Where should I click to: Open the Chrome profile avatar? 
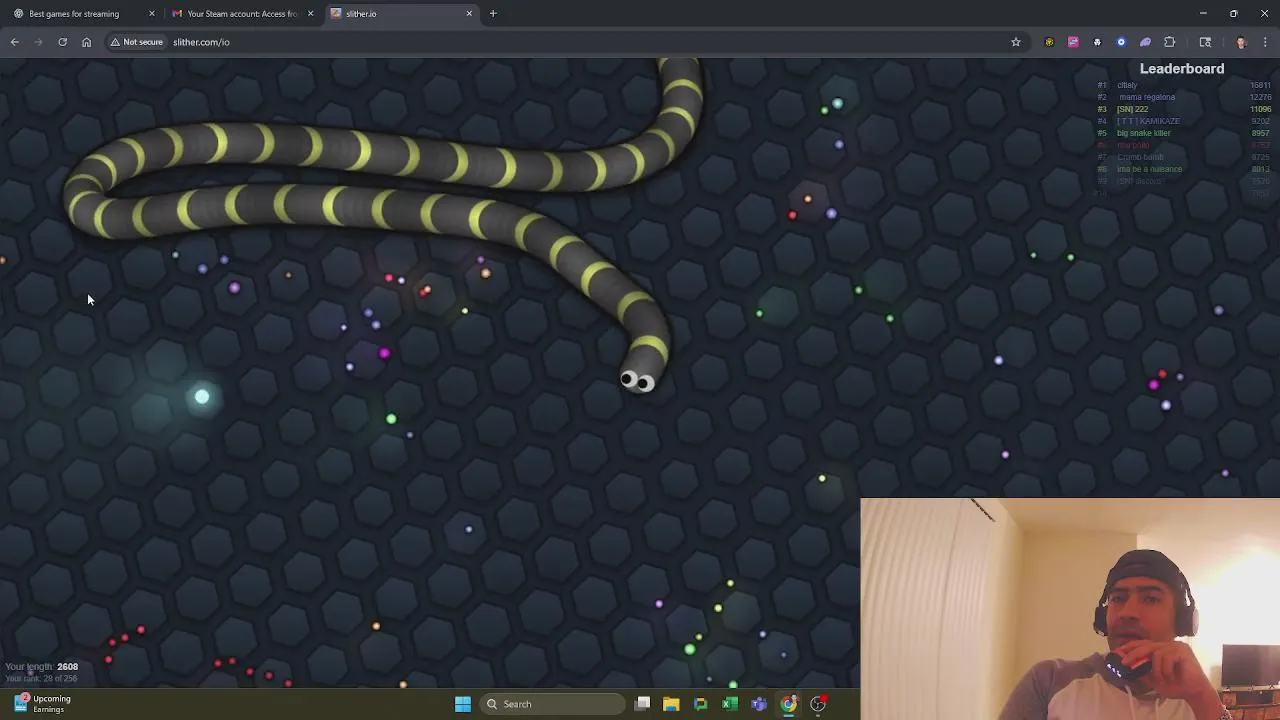pyautogui.click(x=1241, y=42)
